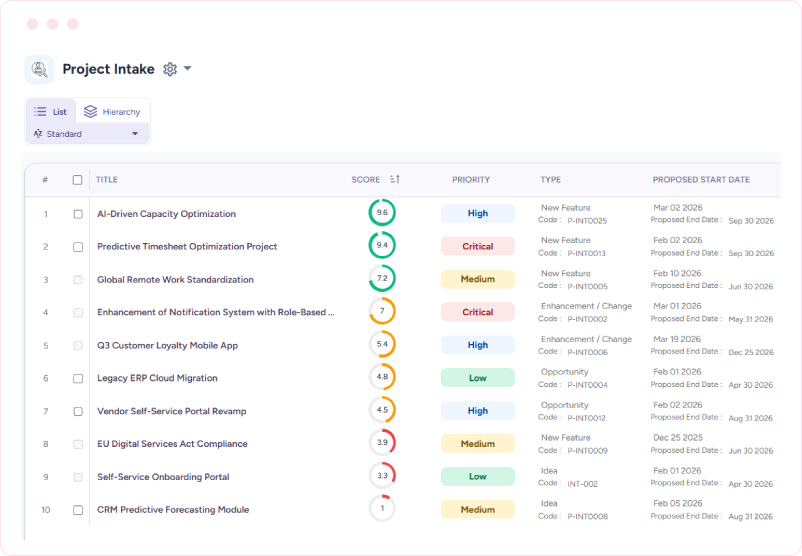Click start date Mar 19 2026
This screenshot has width=802, height=556.
coord(677,339)
